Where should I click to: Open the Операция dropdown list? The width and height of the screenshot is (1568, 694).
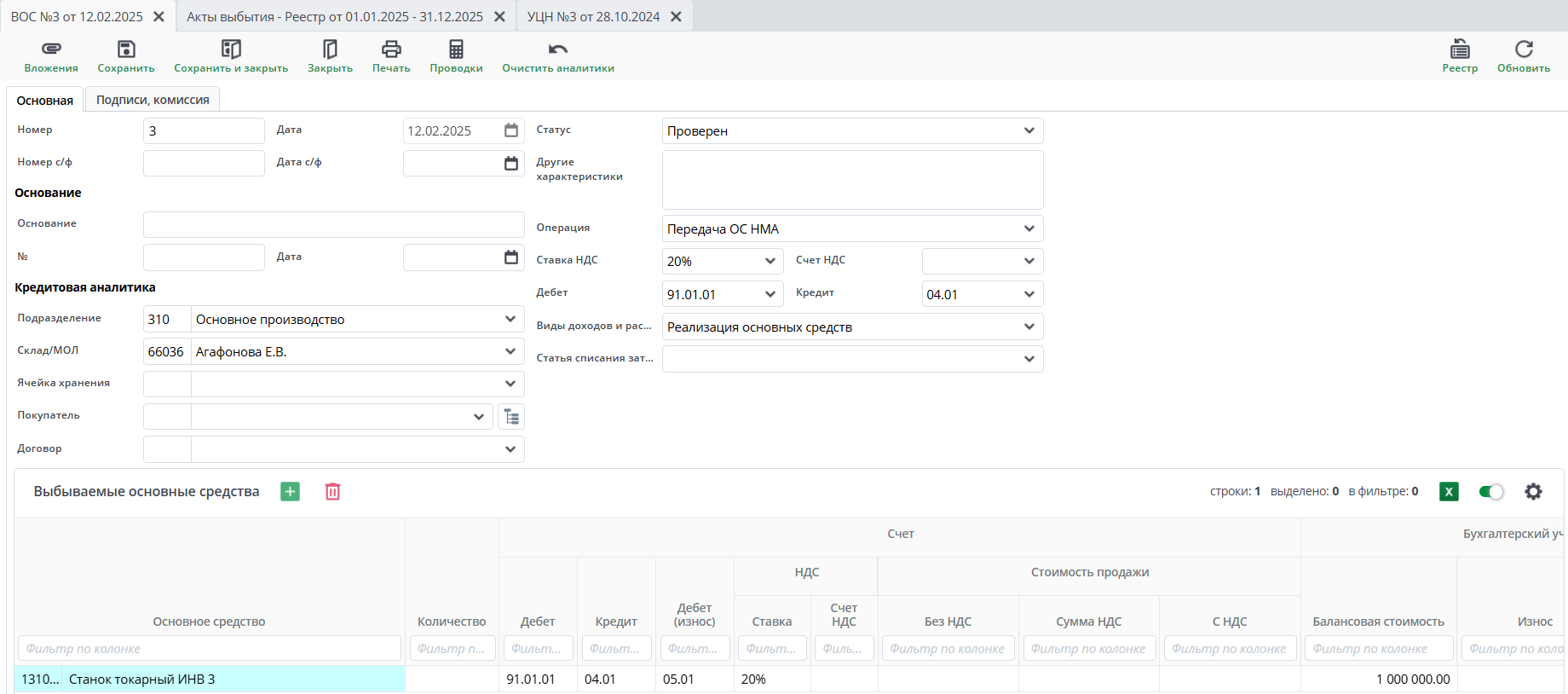pos(1029,228)
